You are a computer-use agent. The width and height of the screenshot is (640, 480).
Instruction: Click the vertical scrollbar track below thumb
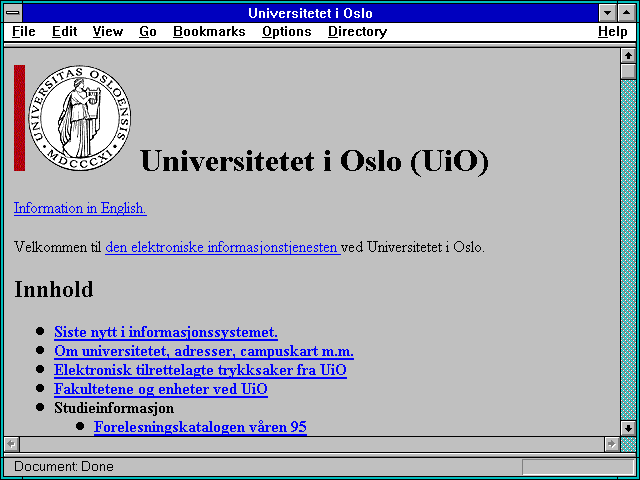coord(628,250)
